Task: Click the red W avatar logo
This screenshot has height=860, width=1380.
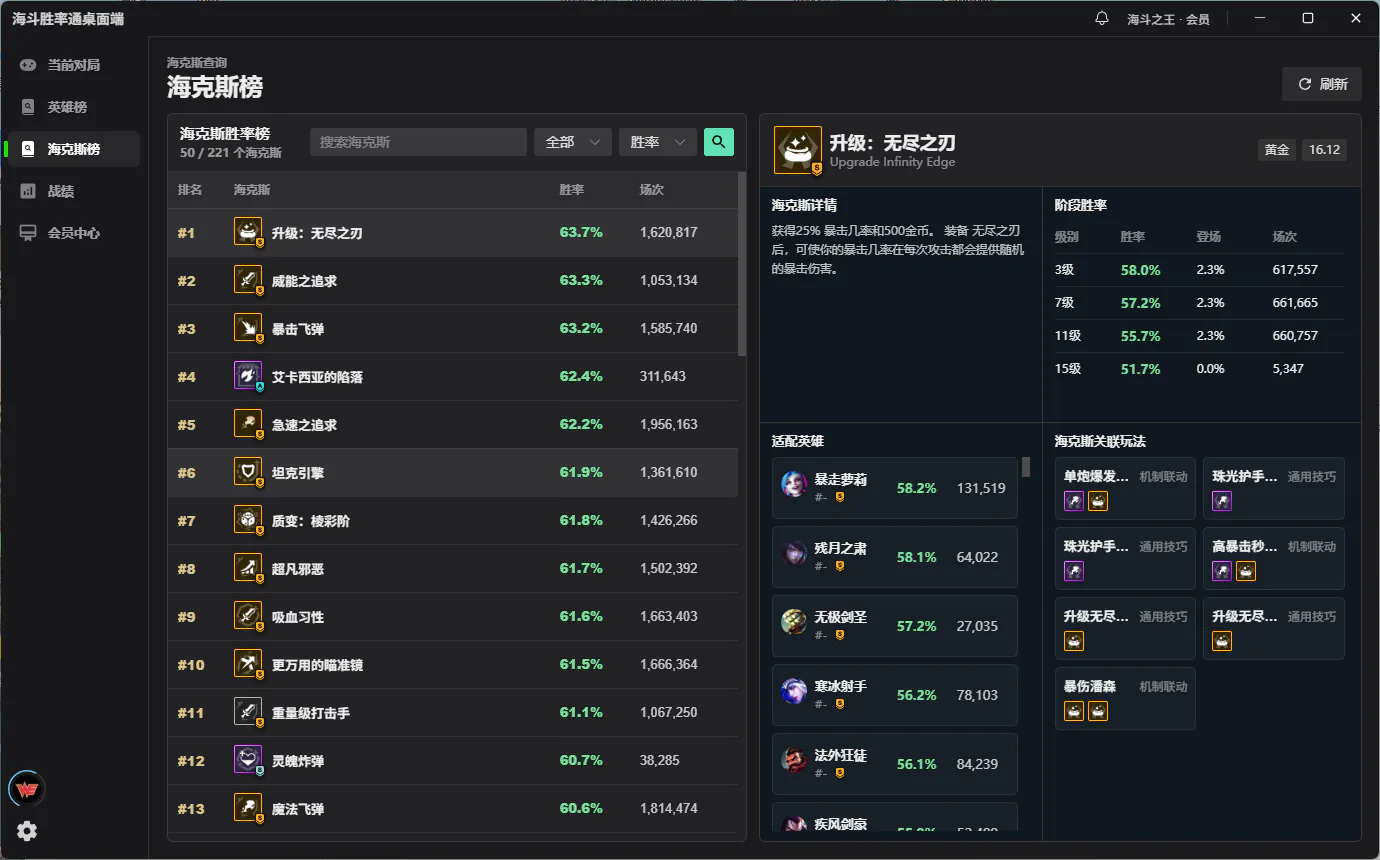Action: [27, 789]
